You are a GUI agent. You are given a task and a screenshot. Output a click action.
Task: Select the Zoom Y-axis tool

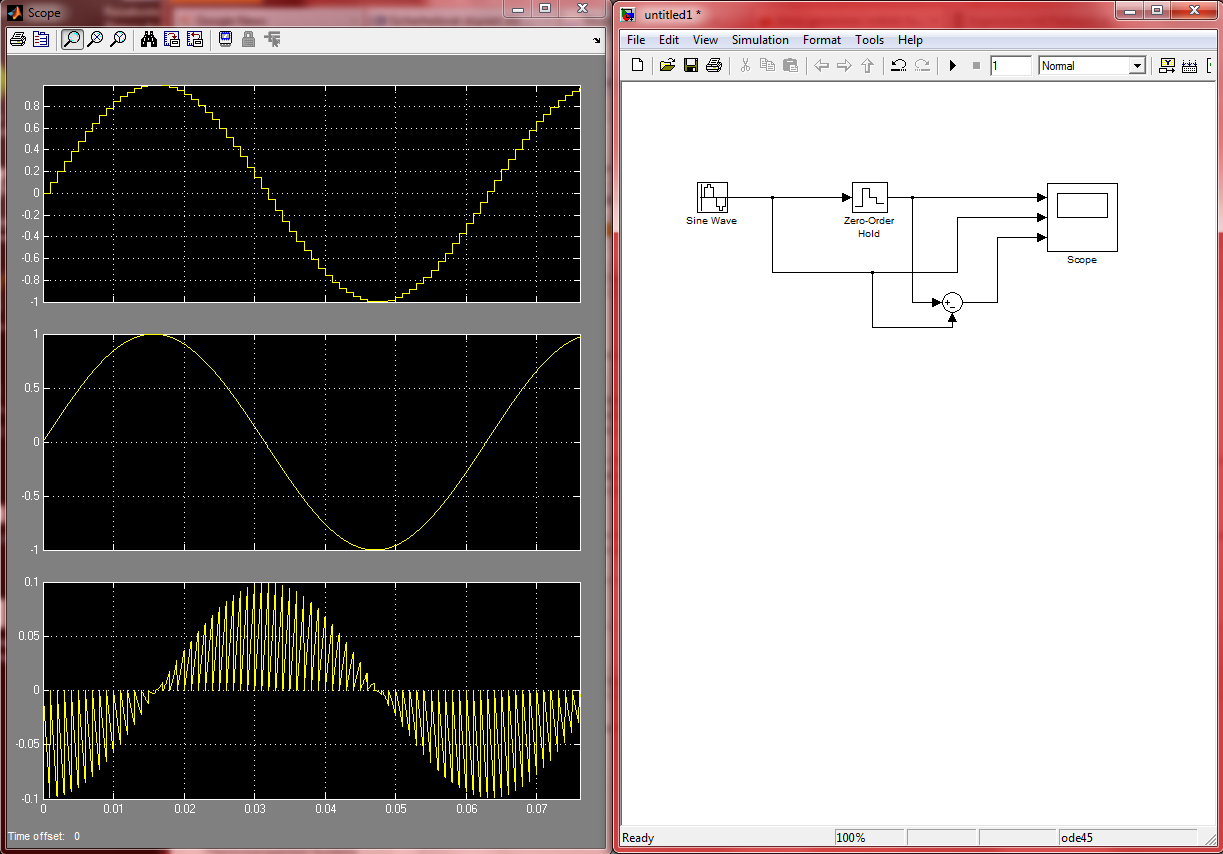(119, 40)
